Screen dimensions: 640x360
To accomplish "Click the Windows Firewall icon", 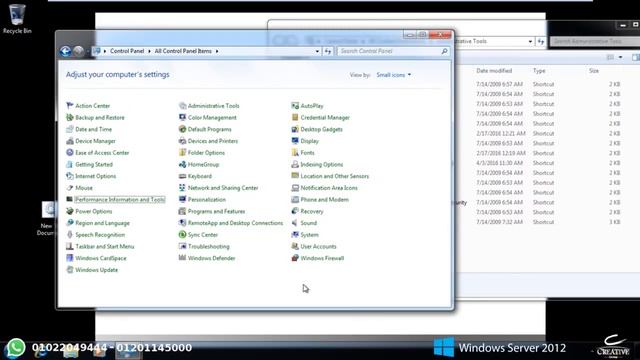I will click(x=295, y=258).
